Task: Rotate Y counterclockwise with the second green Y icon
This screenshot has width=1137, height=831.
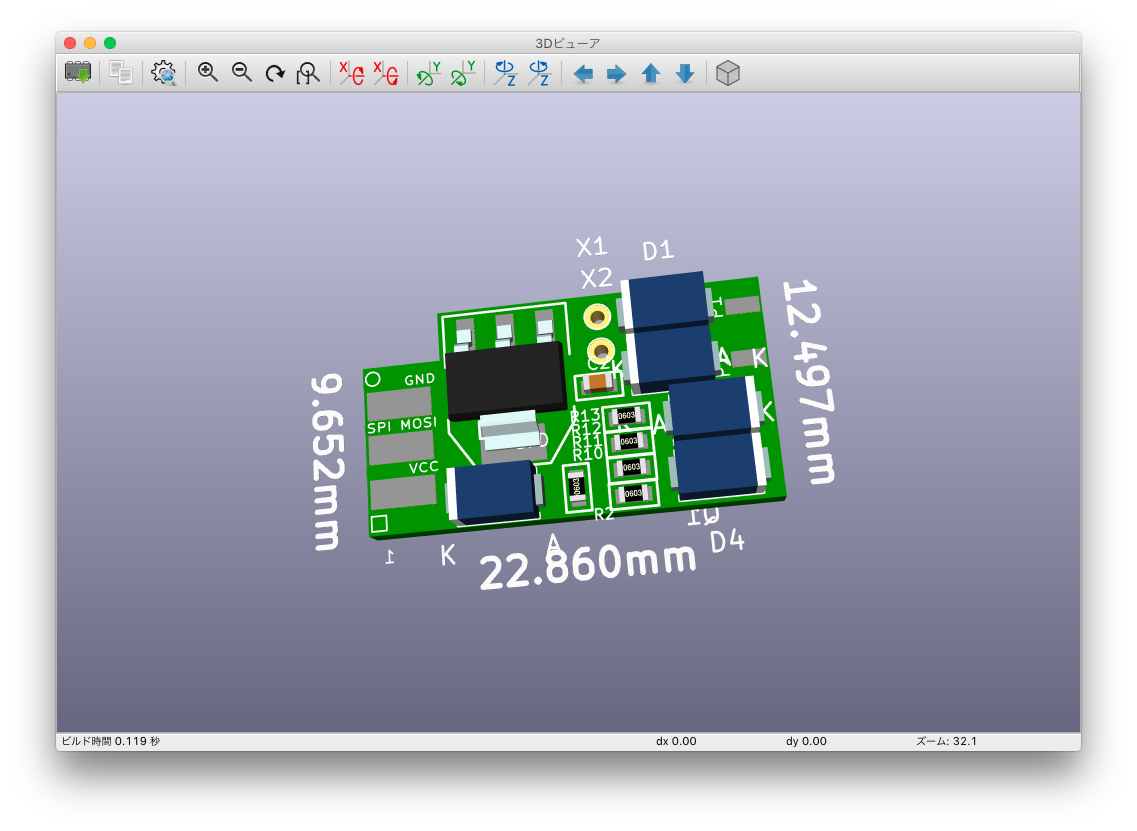Action: pos(463,73)
